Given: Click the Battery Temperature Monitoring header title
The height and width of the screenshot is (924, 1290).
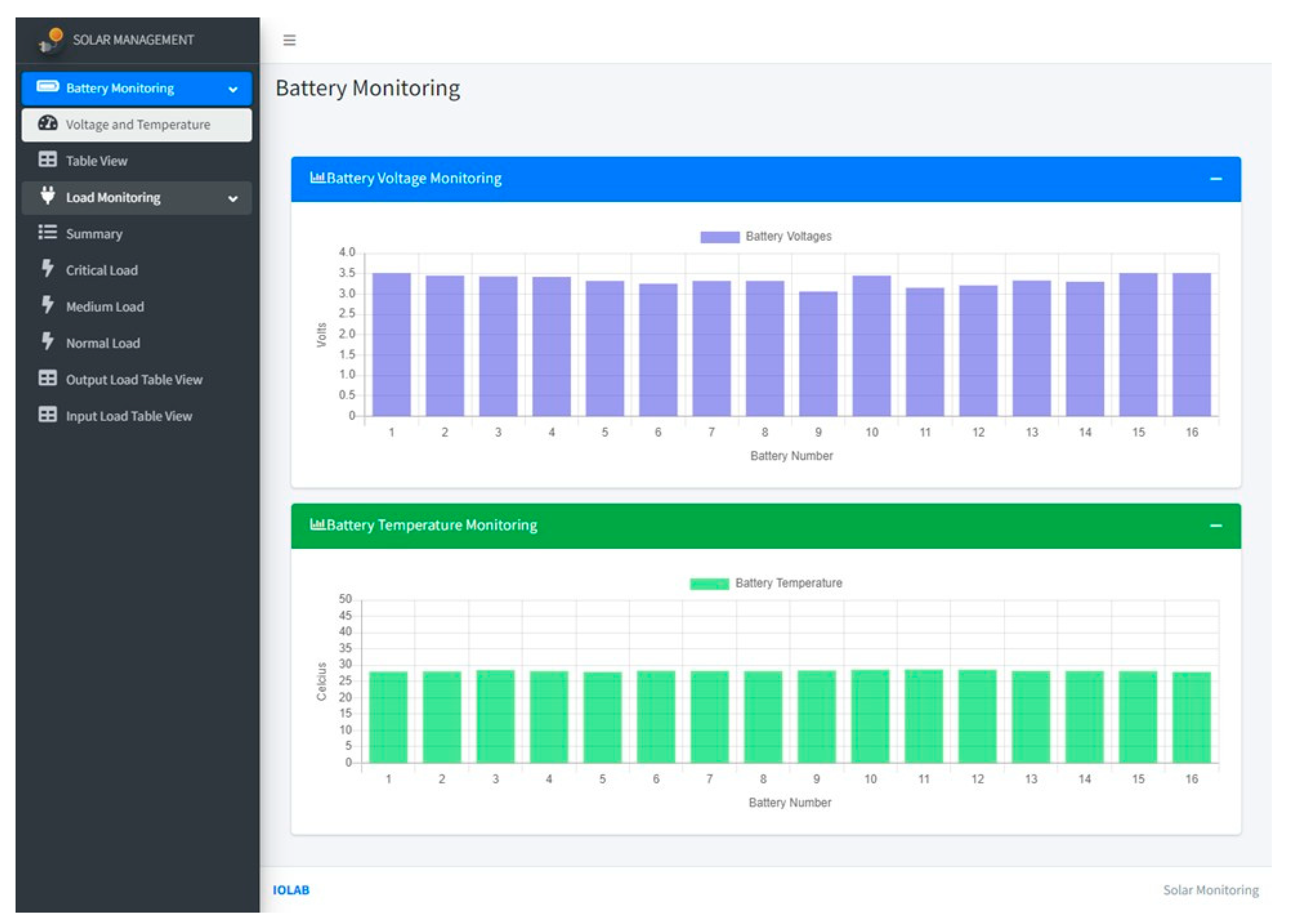Looking at the screenshot, I should 432,525.
